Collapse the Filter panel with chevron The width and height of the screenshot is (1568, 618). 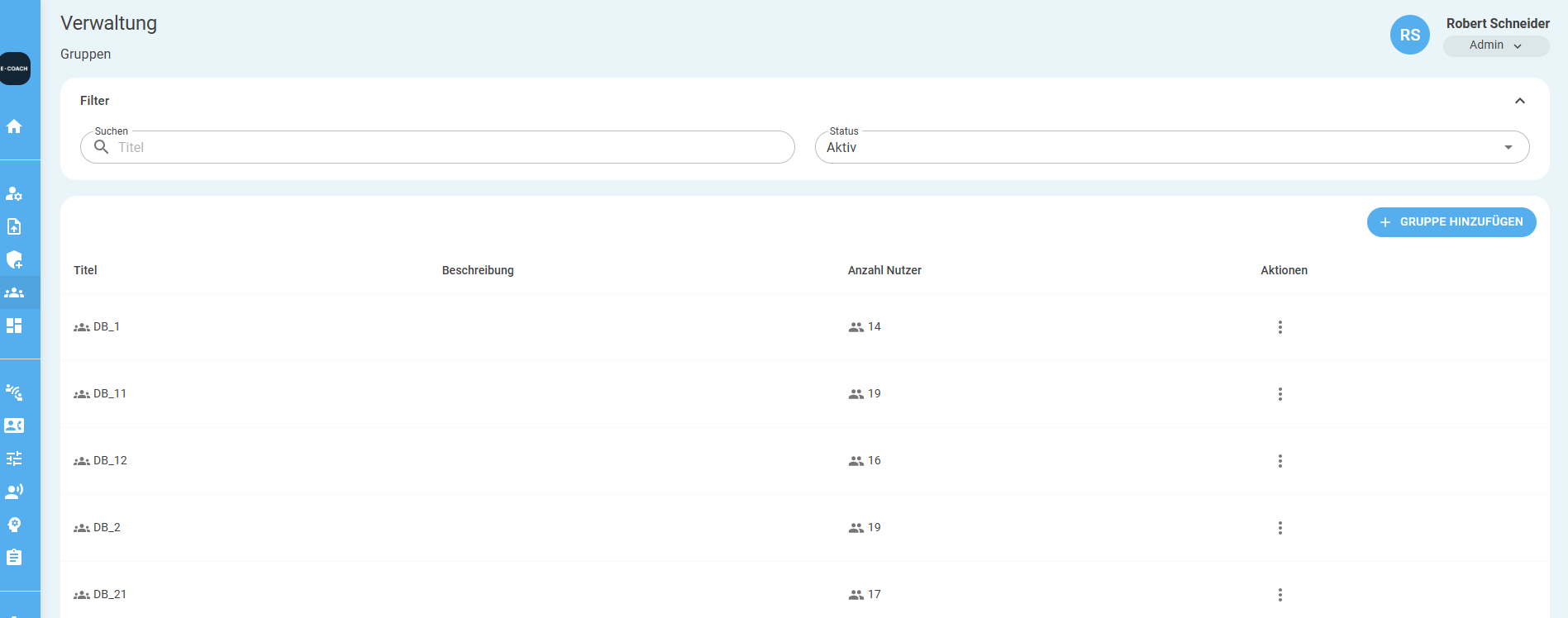1520,101
